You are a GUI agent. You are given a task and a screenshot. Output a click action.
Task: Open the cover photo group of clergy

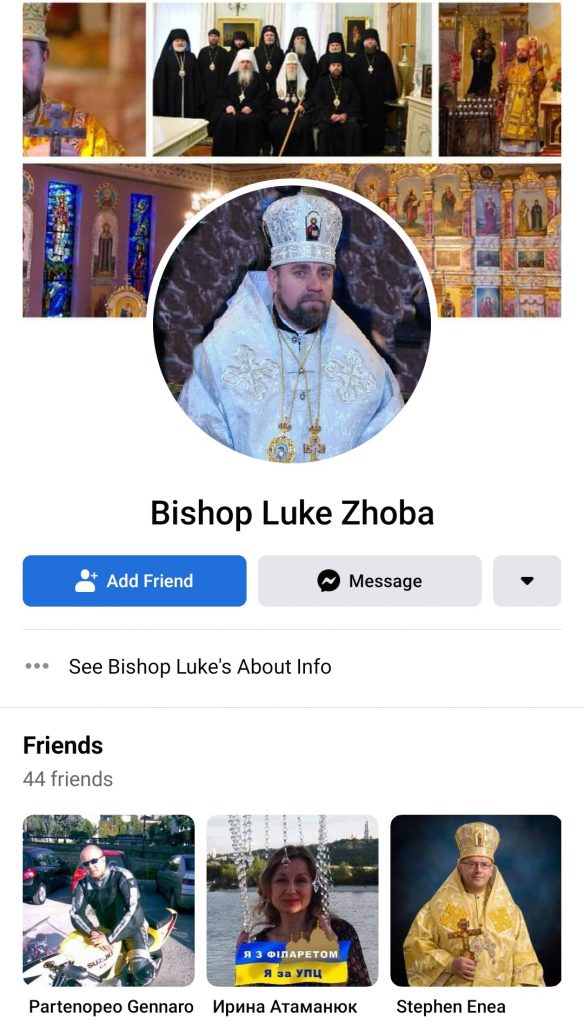tap(292, 79)
